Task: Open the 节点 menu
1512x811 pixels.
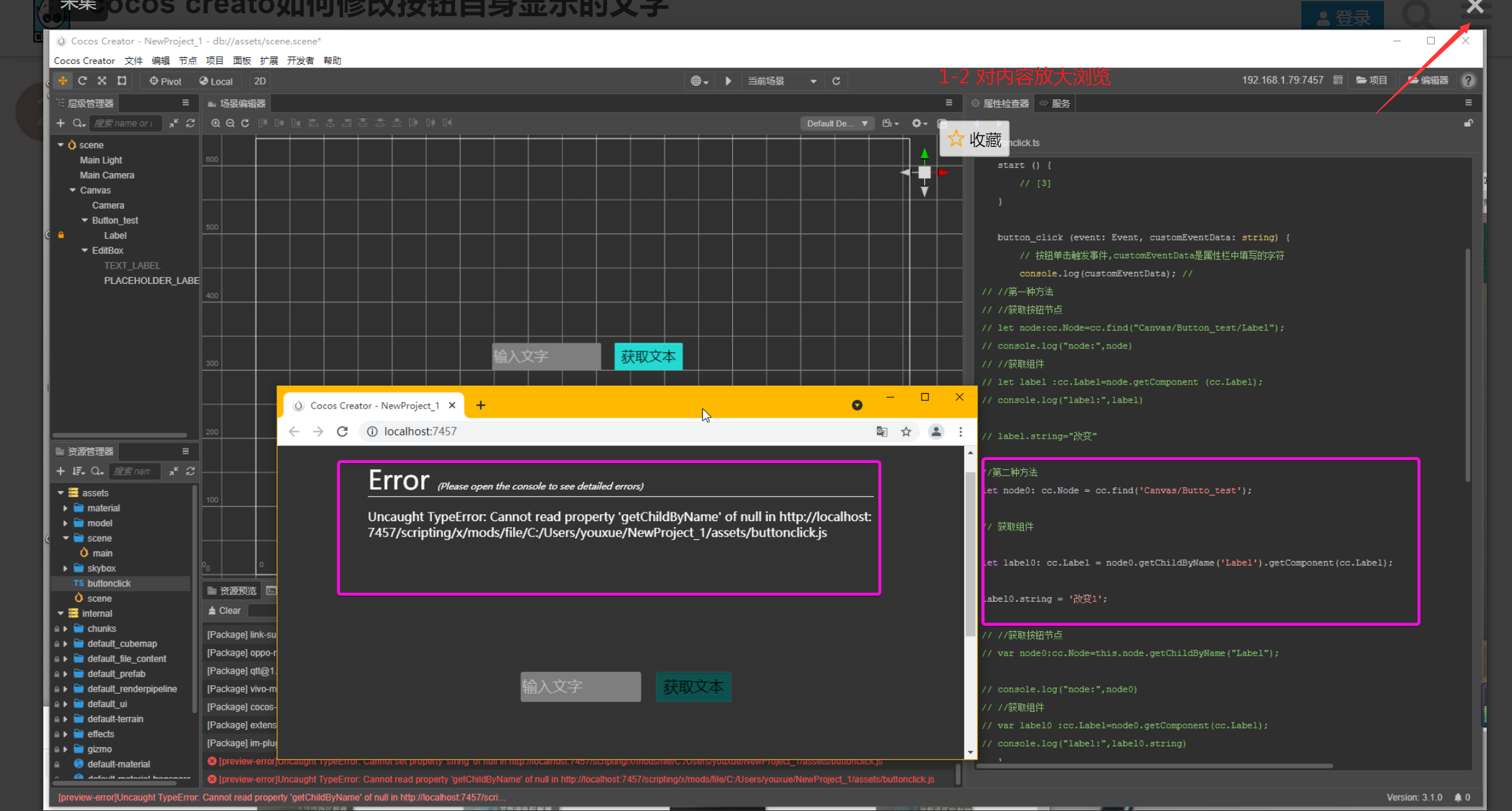Action: (187, 61)
